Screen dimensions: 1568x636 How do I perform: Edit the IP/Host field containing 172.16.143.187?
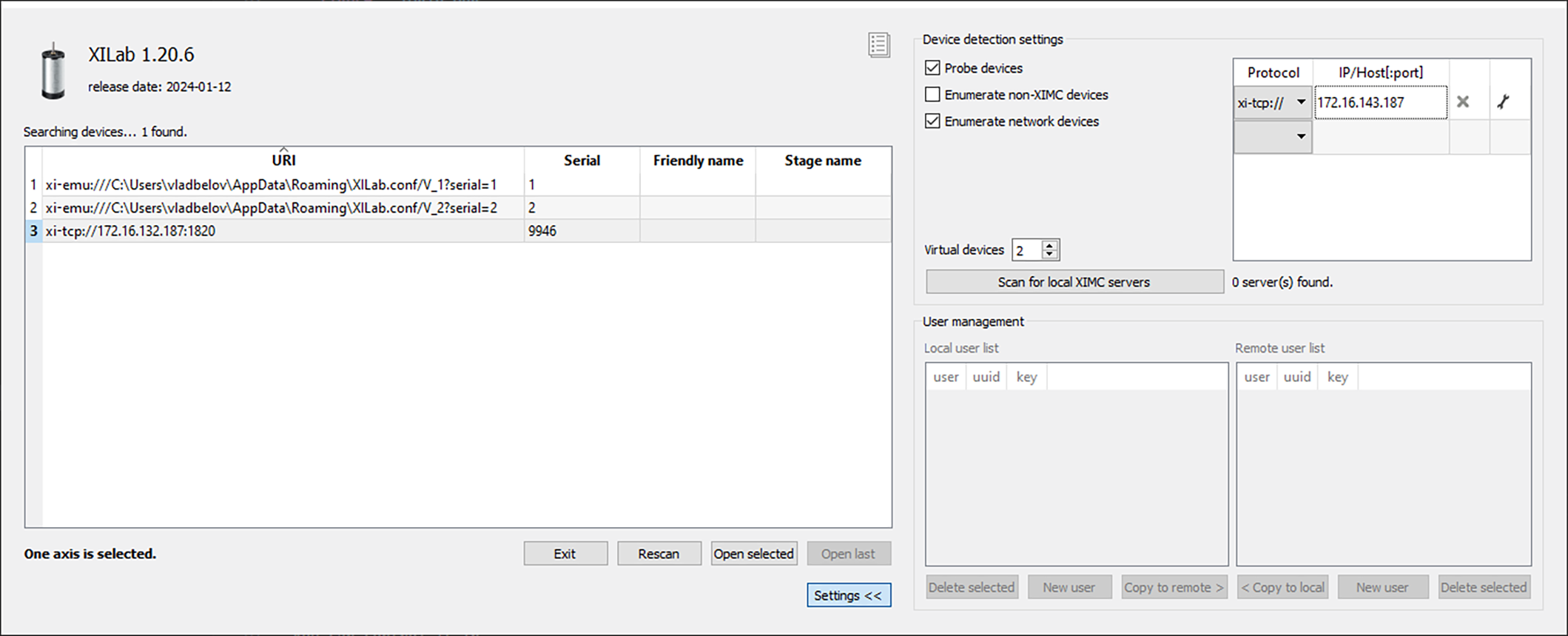[1379, 103]
